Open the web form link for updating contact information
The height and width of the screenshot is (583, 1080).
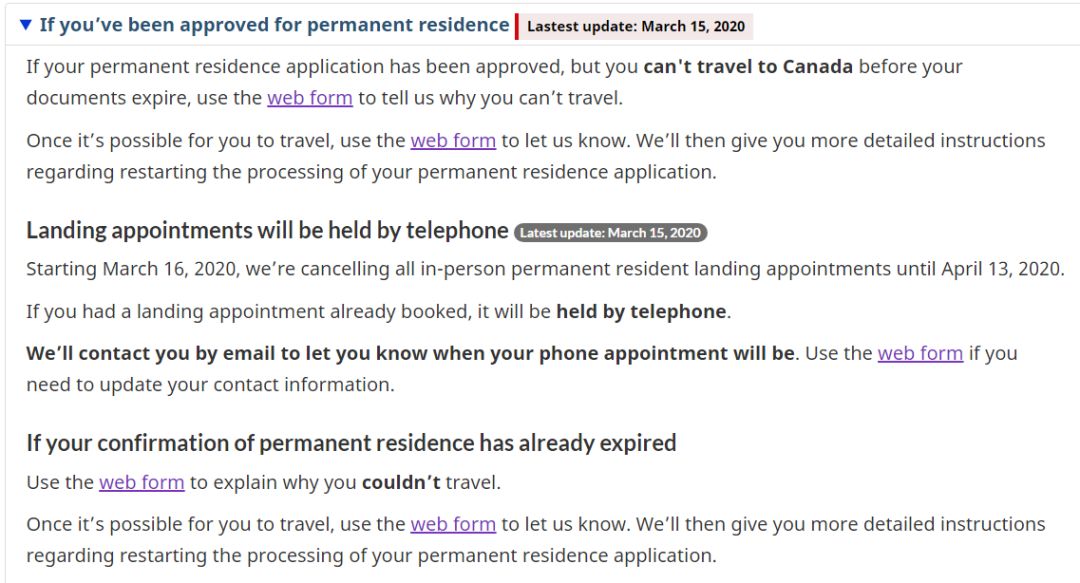point(920,353)
